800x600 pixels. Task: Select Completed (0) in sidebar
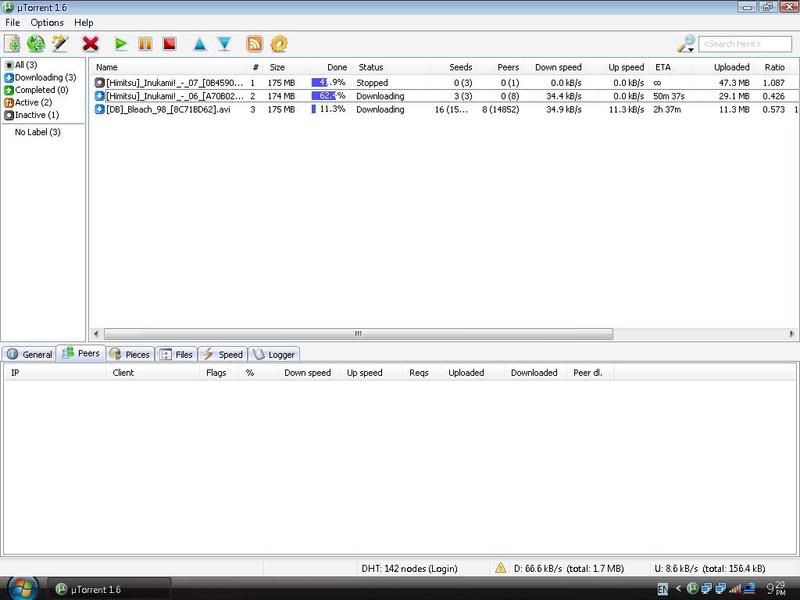36,90
